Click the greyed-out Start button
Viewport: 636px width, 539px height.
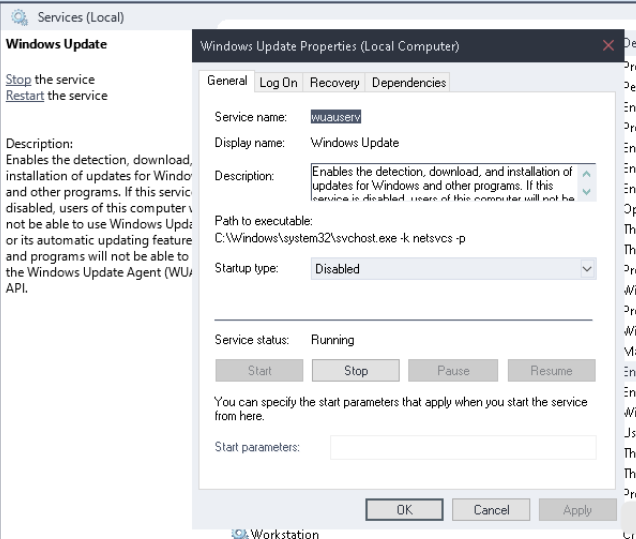click(259, 370)
